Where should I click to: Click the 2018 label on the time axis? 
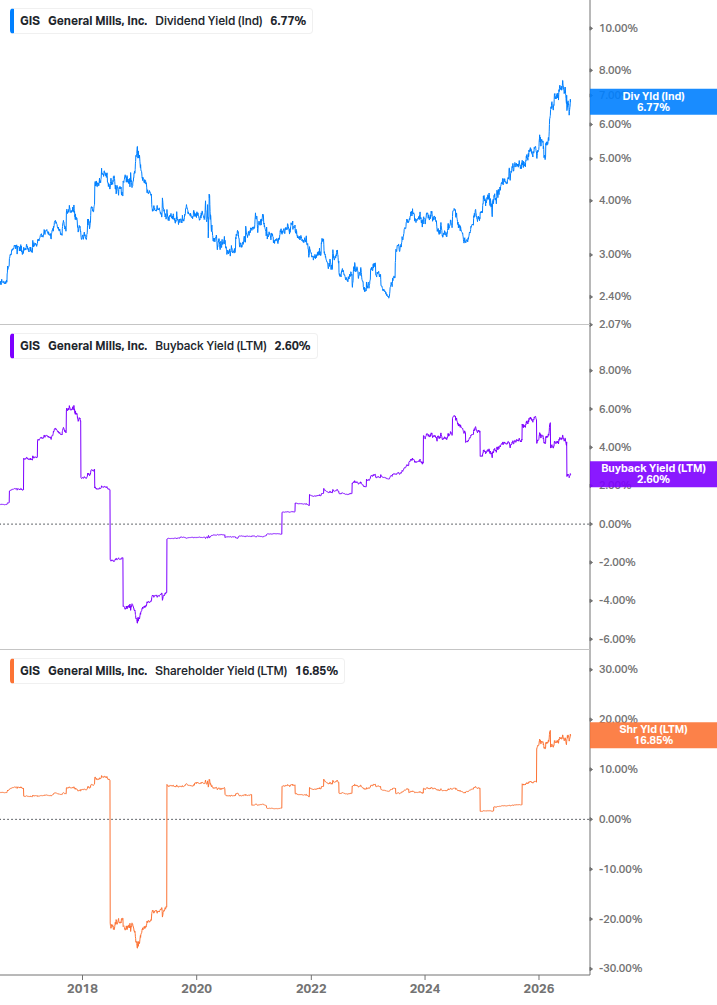click(83, 988)
